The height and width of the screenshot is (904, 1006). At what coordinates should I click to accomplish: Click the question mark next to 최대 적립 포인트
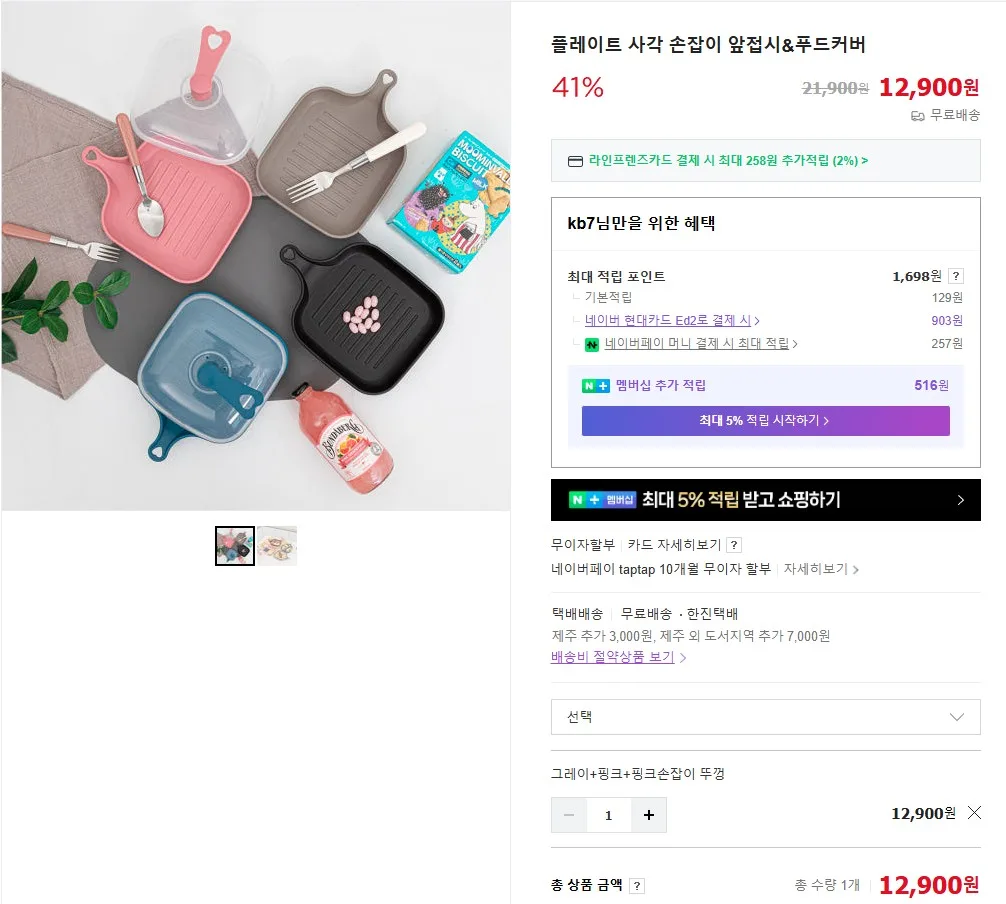click(x=955, y=276)
